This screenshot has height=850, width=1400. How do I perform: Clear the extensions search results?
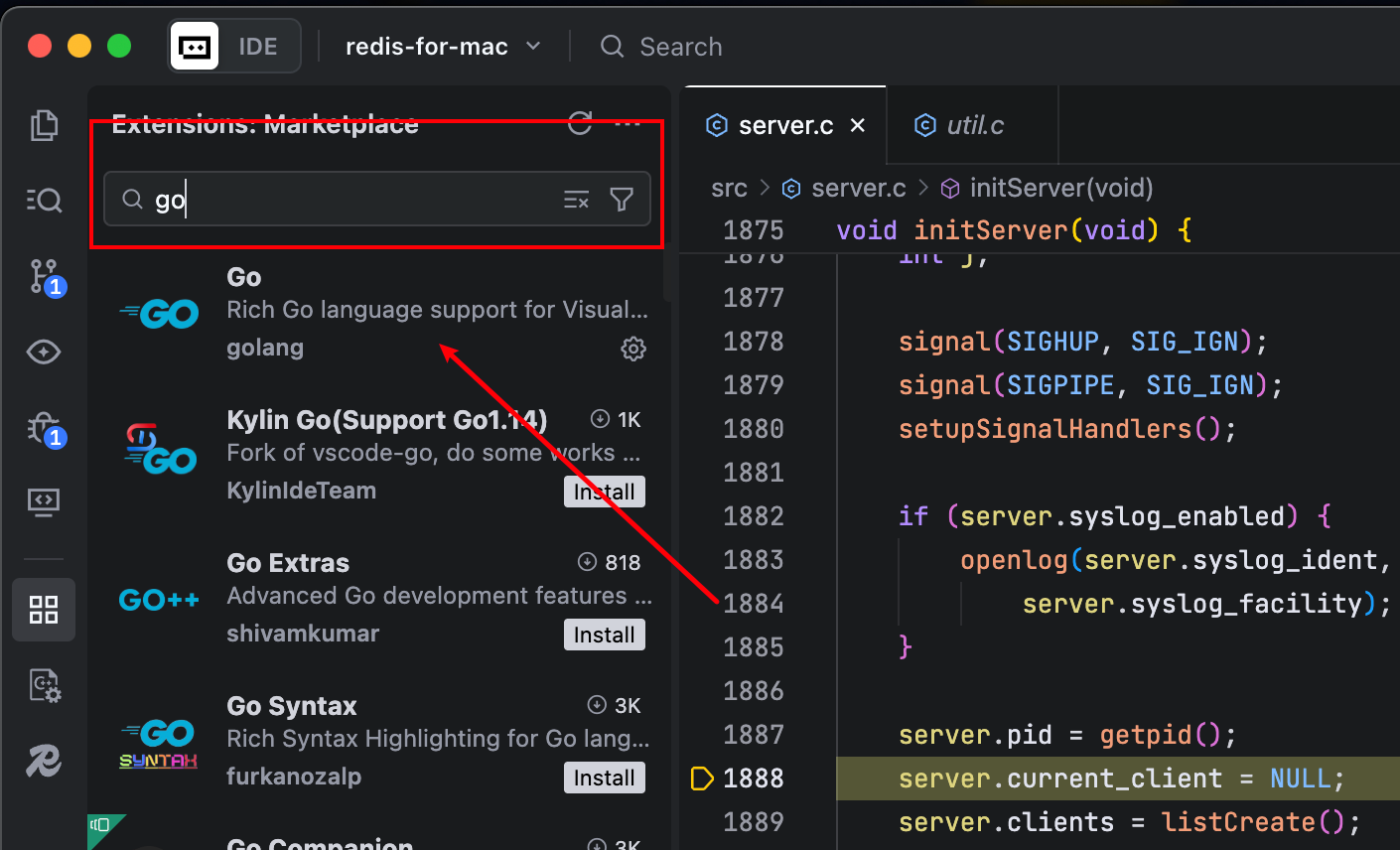tap(577, 200)
